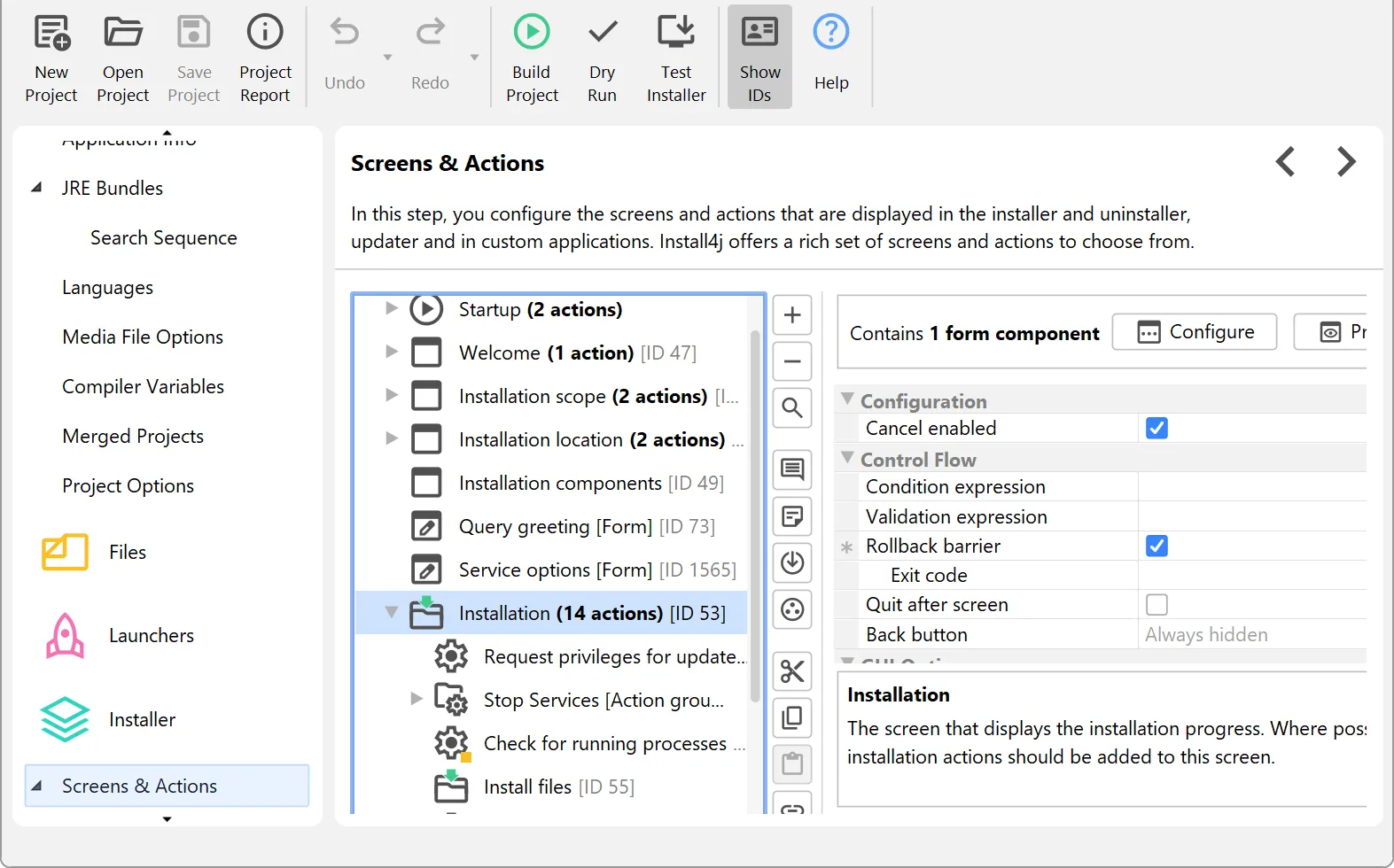The width and height of the screenshot is (1394, 868).
Task: Select Request privileges for update action
Action: pyautogui.click(x=616, y=656)
